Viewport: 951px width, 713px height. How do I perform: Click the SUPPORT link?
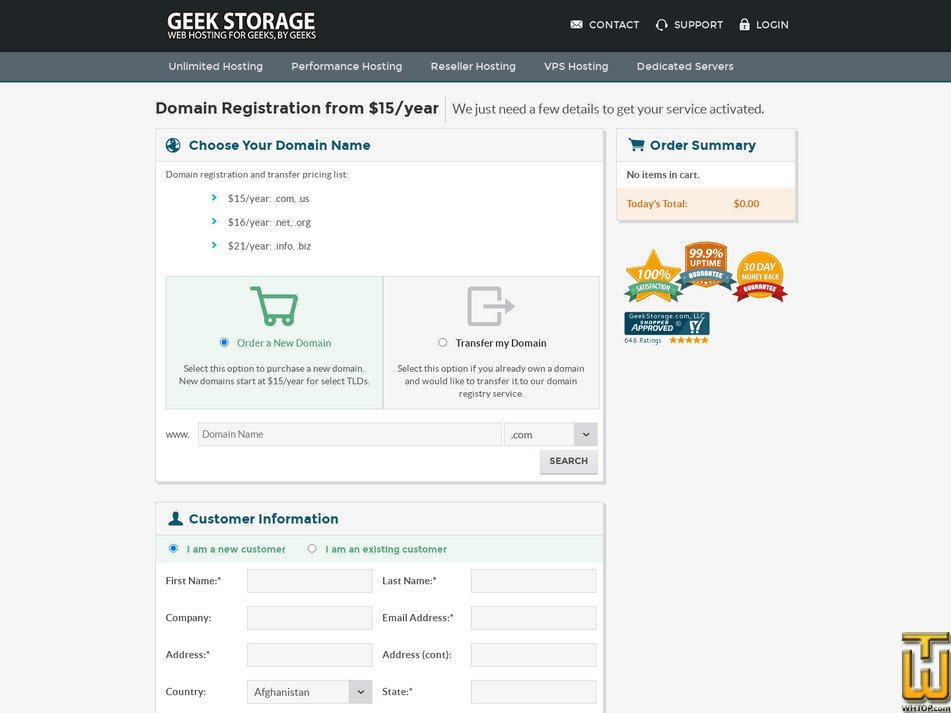(x=698, y=25)
